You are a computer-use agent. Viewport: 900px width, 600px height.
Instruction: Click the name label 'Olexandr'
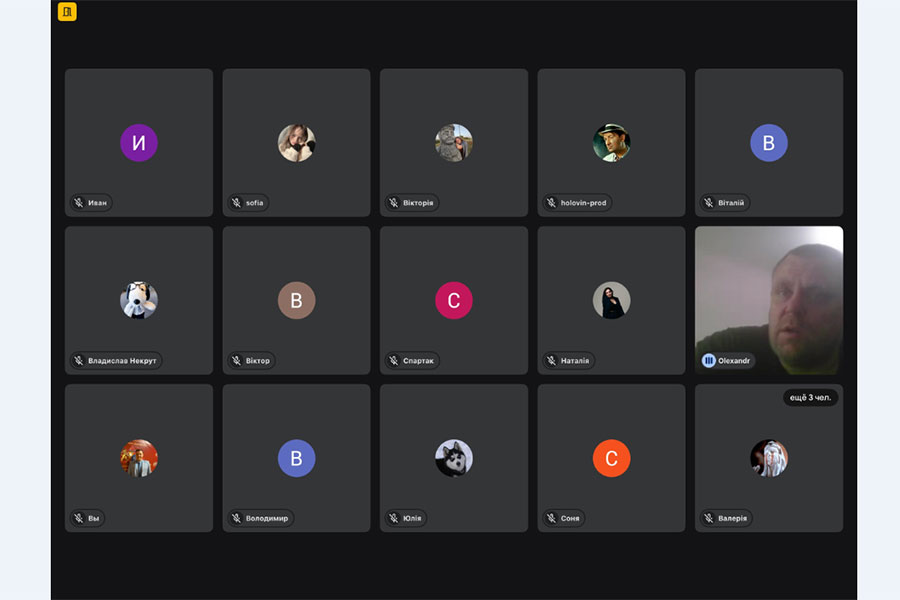coord(734,361)
